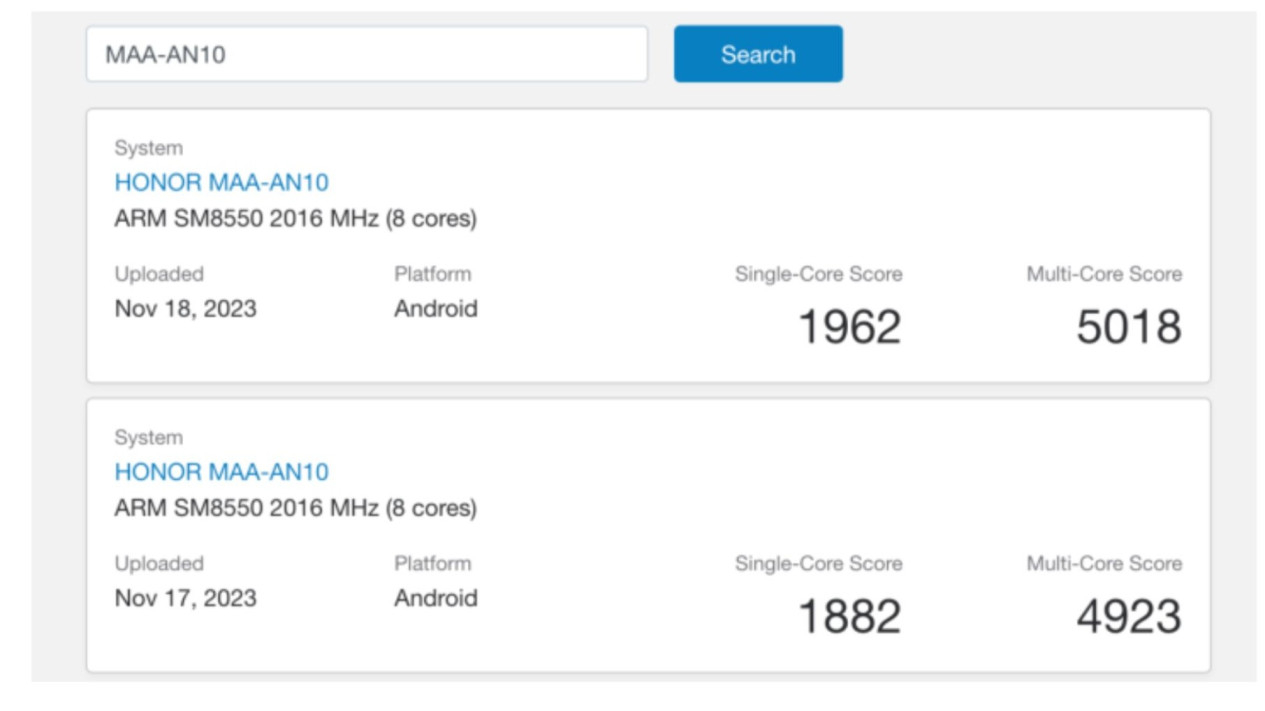Select the multi-core score 4923
The width and height of the screenshot is (1265, 711).
(x=1129, y=617)
